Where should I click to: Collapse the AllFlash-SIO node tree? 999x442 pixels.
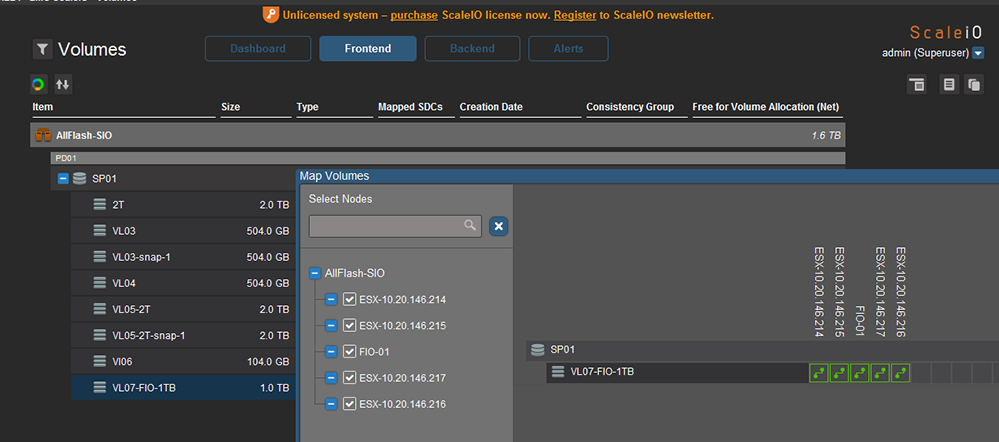click(315, 273)
